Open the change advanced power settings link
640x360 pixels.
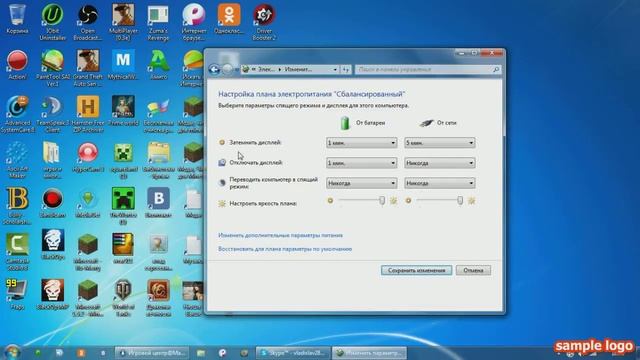point(280,236)
